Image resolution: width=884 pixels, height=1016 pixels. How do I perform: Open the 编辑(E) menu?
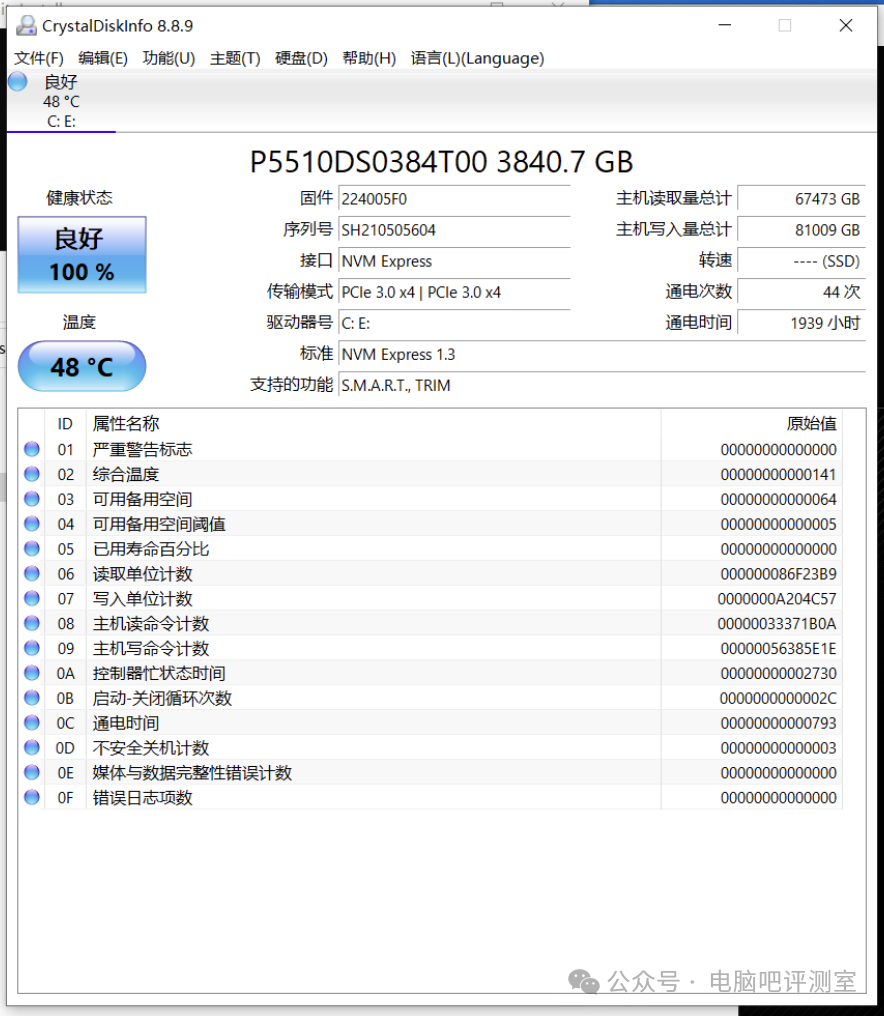click(x=103, y=58)
